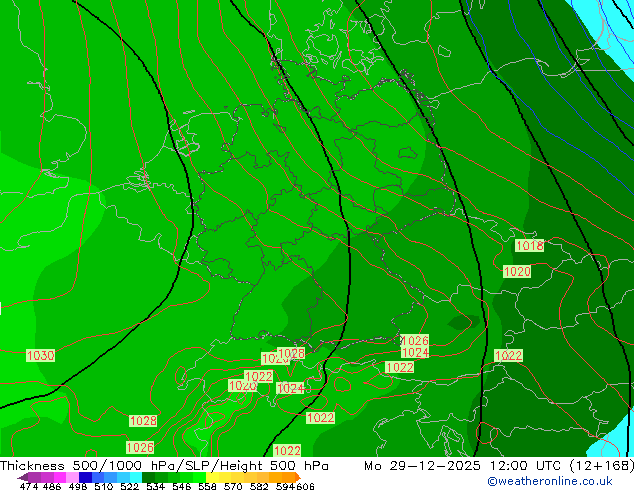The height and width of the screenshot is (490, 634).
Task: Click legend value 582
Action: [x=259, y=486]
